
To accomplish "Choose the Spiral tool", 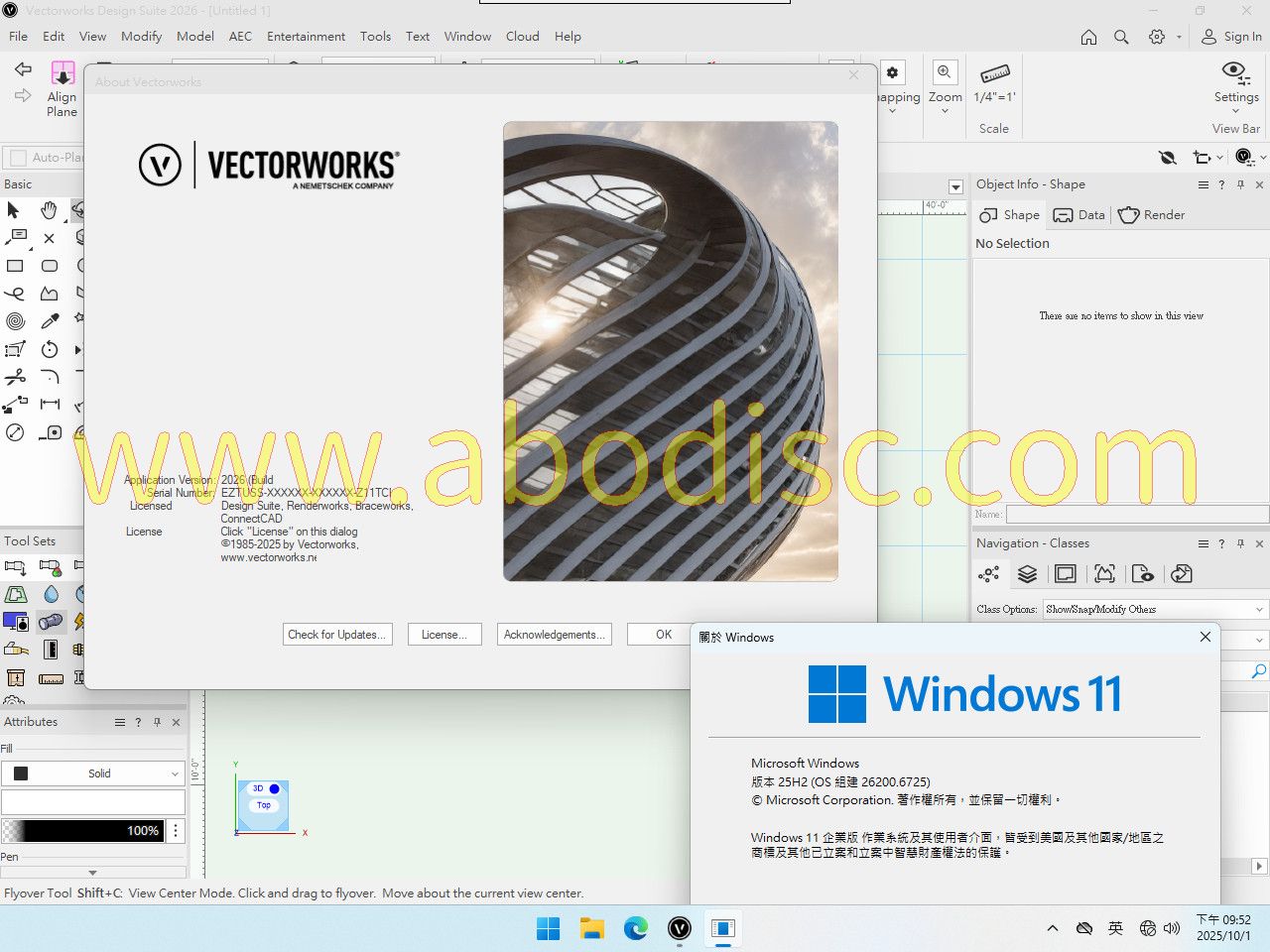I will coord(15,321).
